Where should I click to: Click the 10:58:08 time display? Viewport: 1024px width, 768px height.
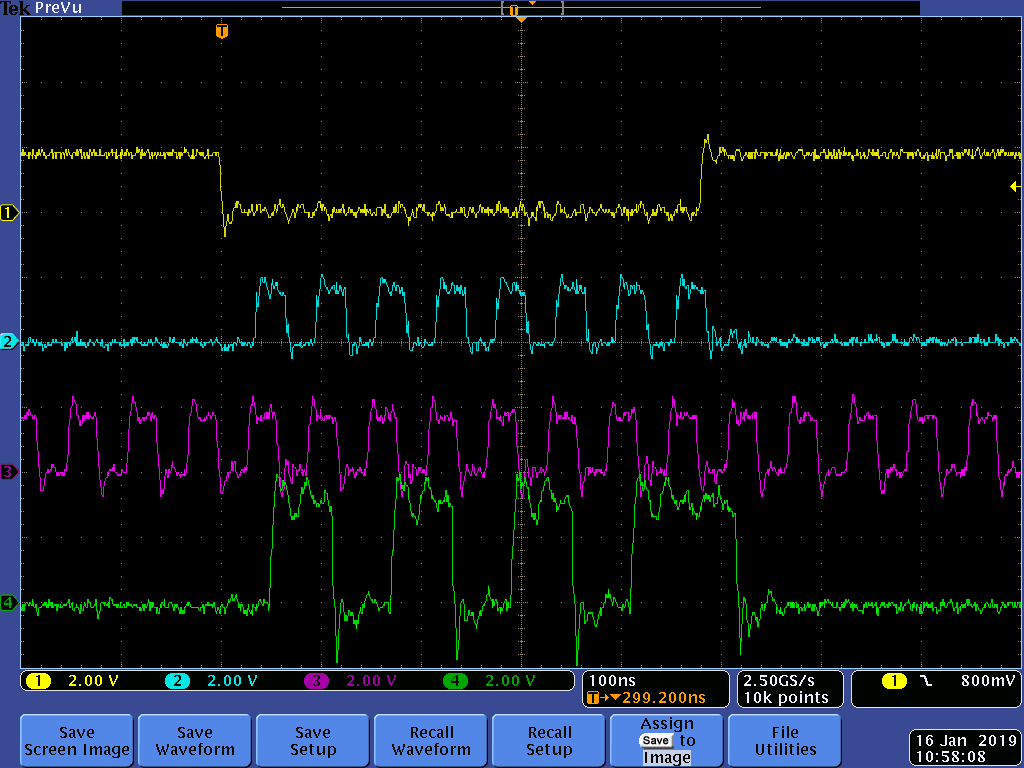pos(951,757)
